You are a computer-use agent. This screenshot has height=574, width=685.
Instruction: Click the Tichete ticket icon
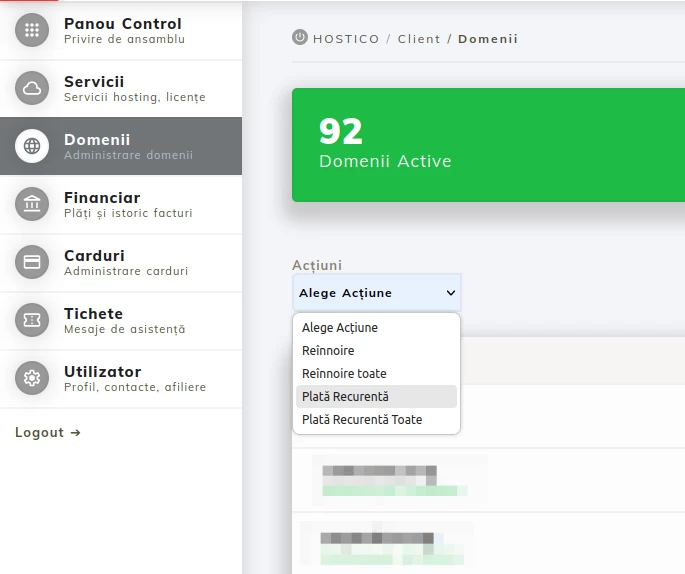(x=32, y=320)
